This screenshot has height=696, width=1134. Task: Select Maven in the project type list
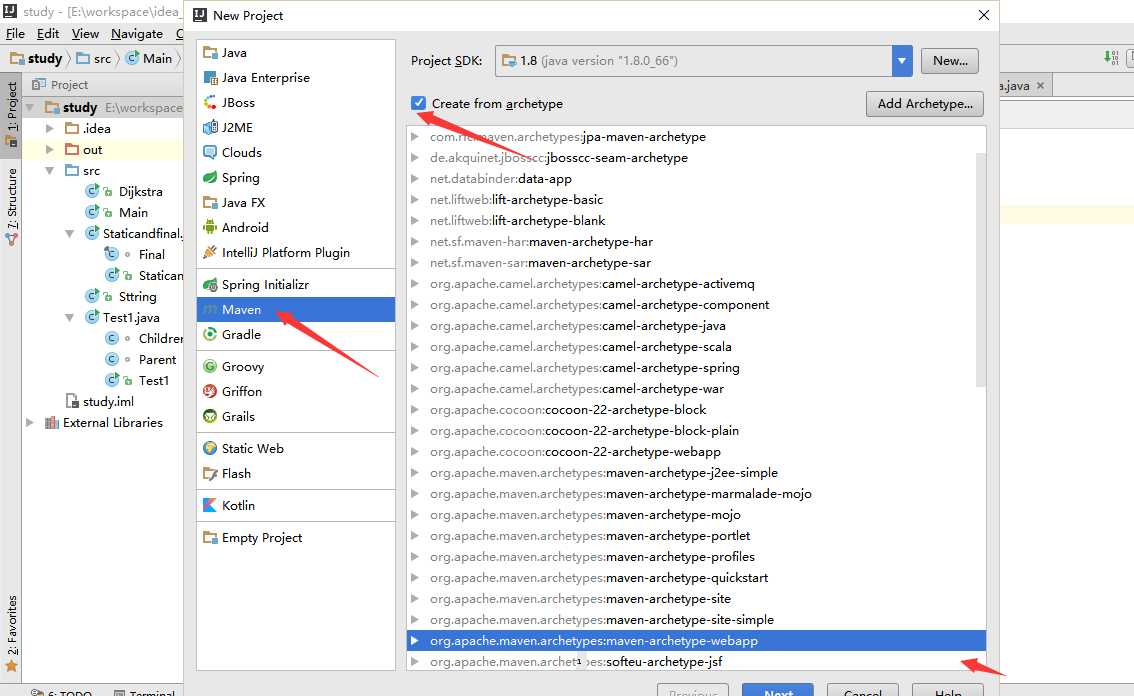(296, 310)
